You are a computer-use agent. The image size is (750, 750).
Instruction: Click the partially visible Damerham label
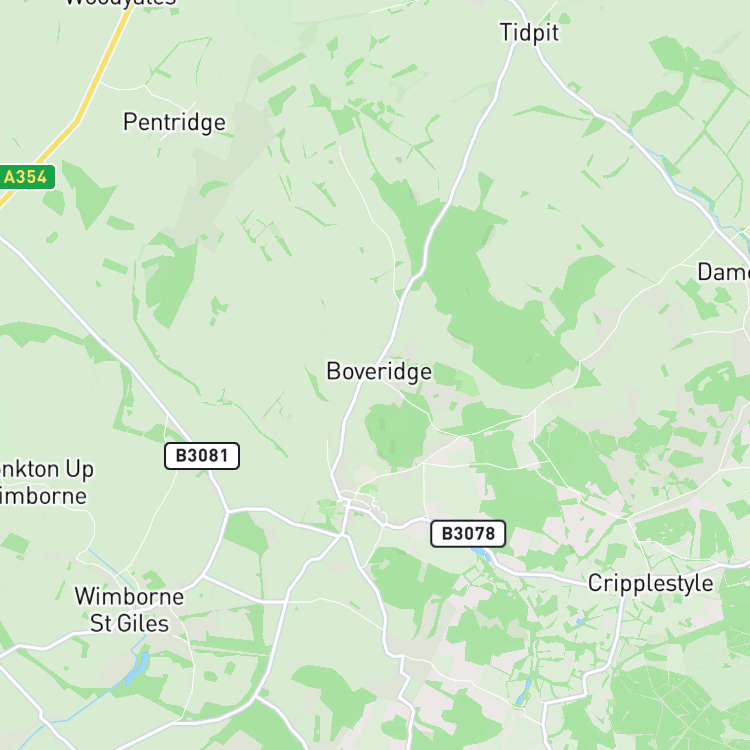tap(723, 272)
